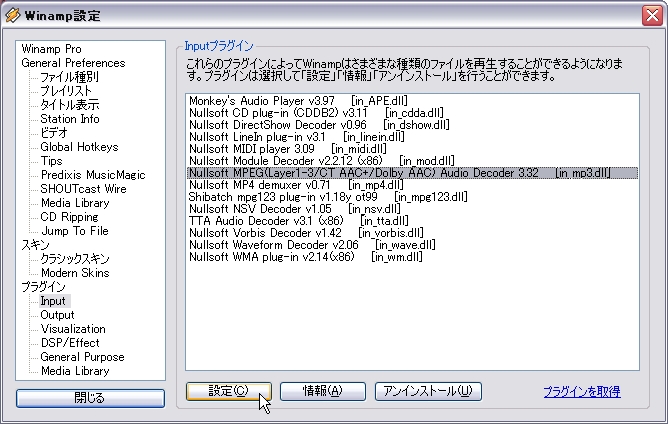Select Input plugins tree item
The width and height of the screenshot is (668, 424).
tap(53, 301)
